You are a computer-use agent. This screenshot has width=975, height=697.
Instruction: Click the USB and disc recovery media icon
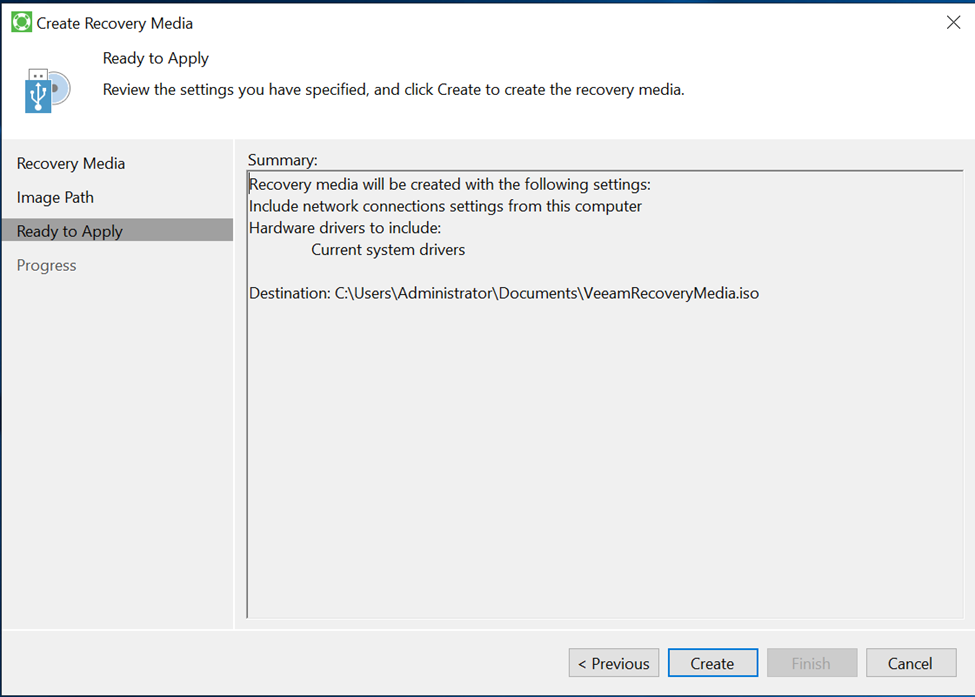pyautogui.click(x=47, y=90)
